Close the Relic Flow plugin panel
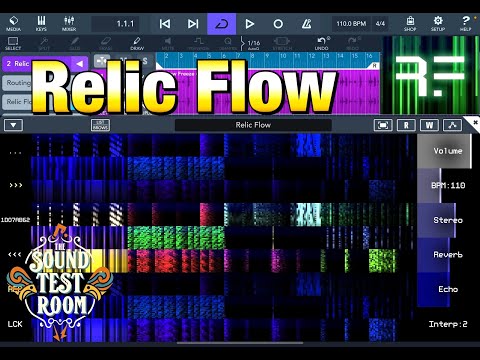The height and width of the screenshot is (360, 480). click(x=475, y=123)
